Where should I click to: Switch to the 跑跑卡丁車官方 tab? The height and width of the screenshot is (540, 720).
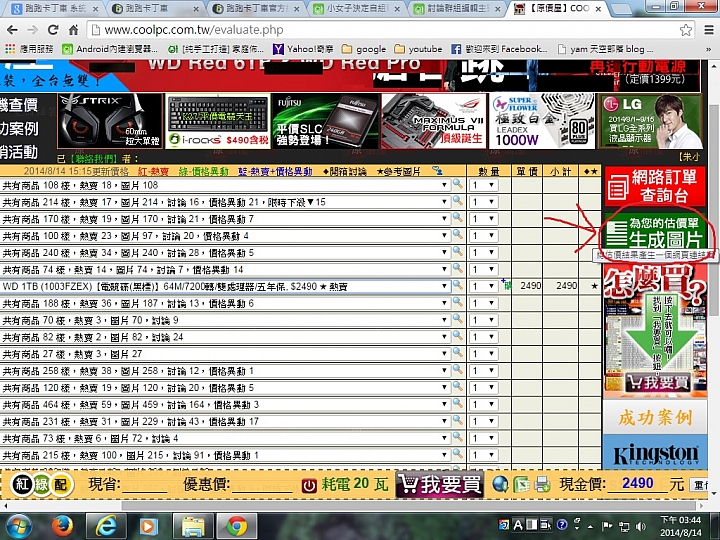pyautogui.click(x=257, y=8)
